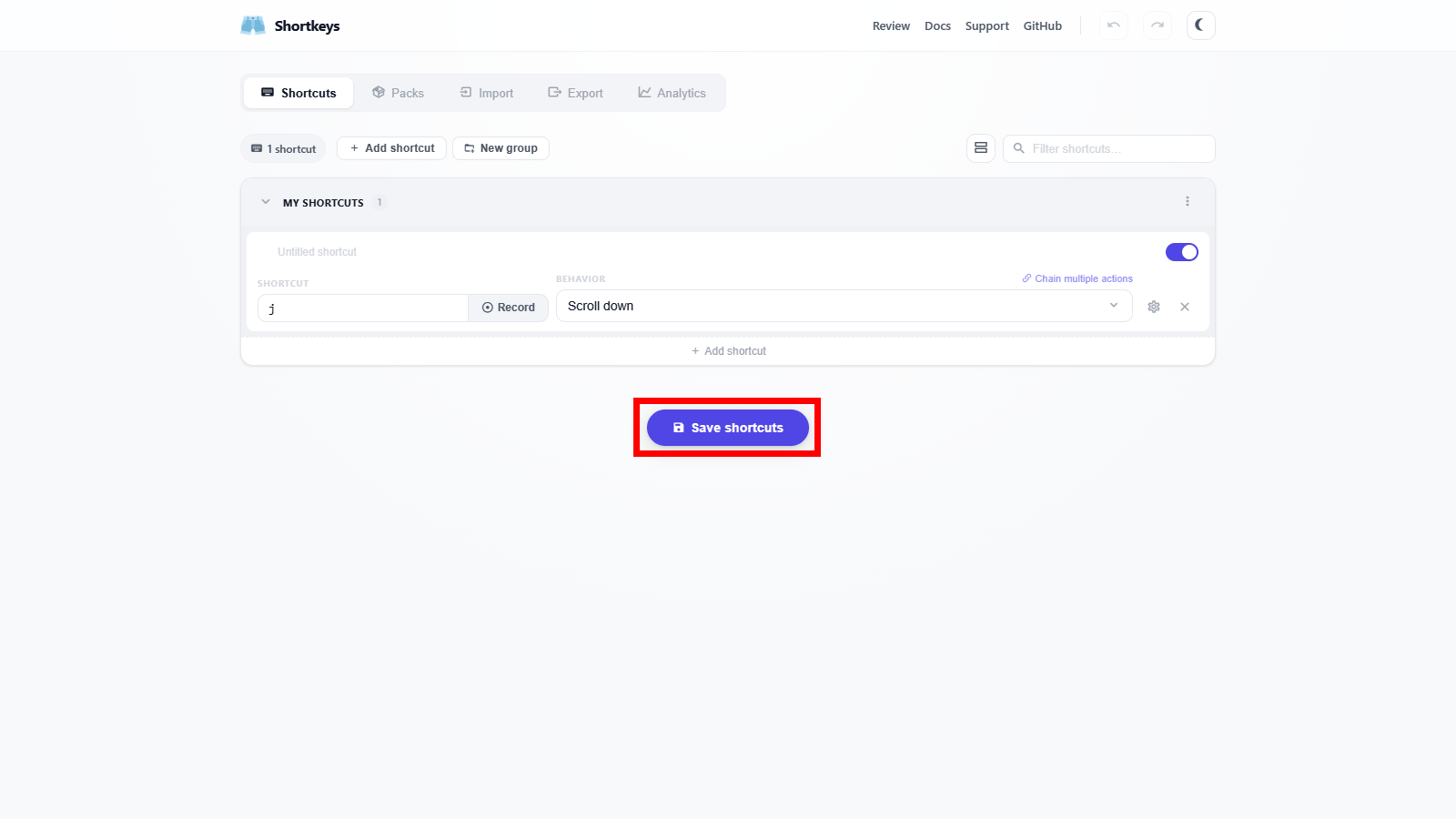Viewport: 1456px width, 819px height.
Task: Open My Shortcuts group options menu
Action: tap(1187, 202)
